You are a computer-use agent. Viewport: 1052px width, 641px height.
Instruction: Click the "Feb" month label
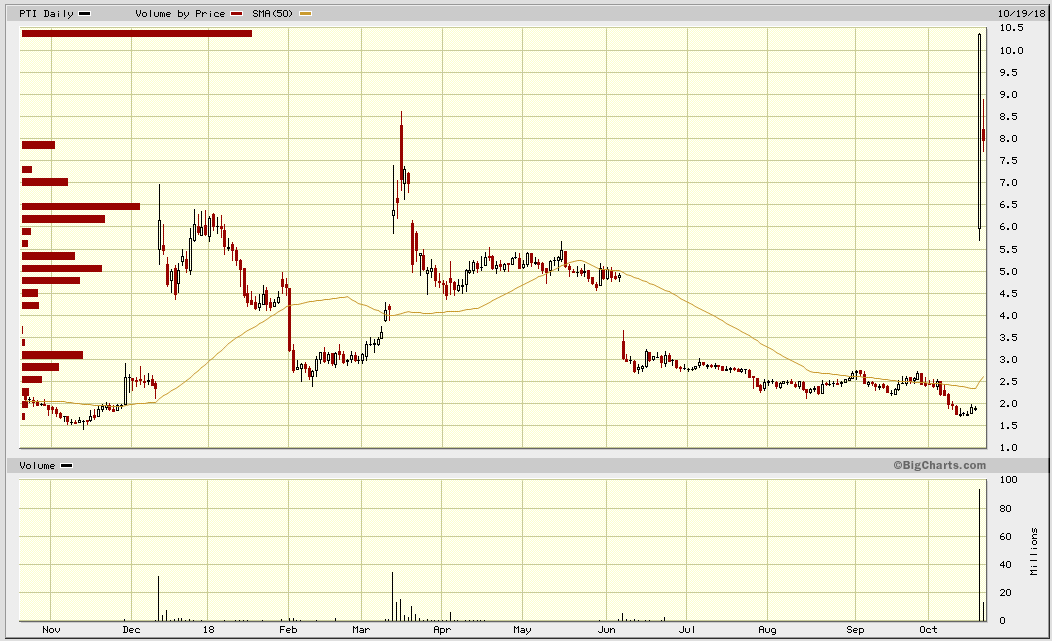pyautogui.click(x=288, y=630)
